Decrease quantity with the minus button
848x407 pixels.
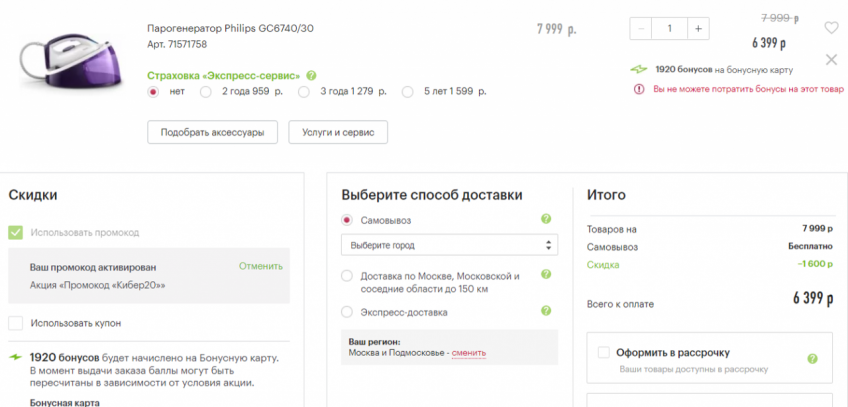pos(641,29)
